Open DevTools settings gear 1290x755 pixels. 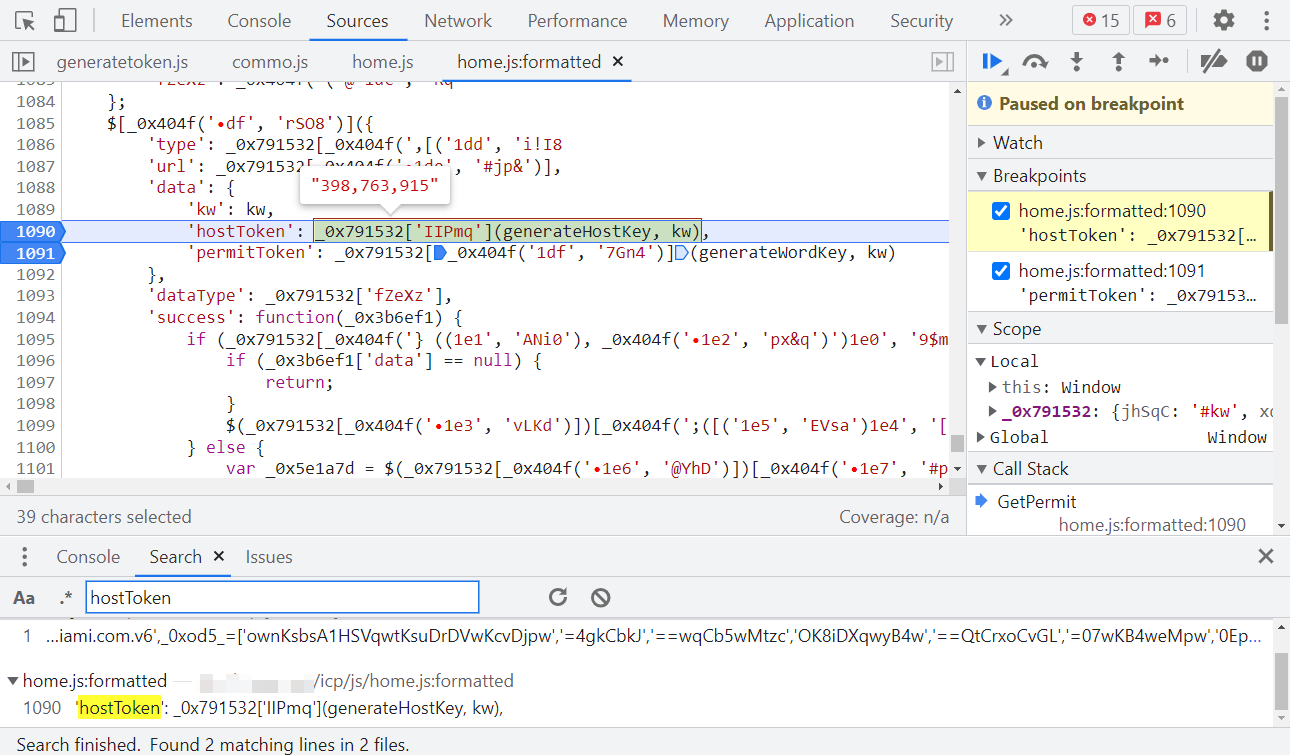(1223, 20)
